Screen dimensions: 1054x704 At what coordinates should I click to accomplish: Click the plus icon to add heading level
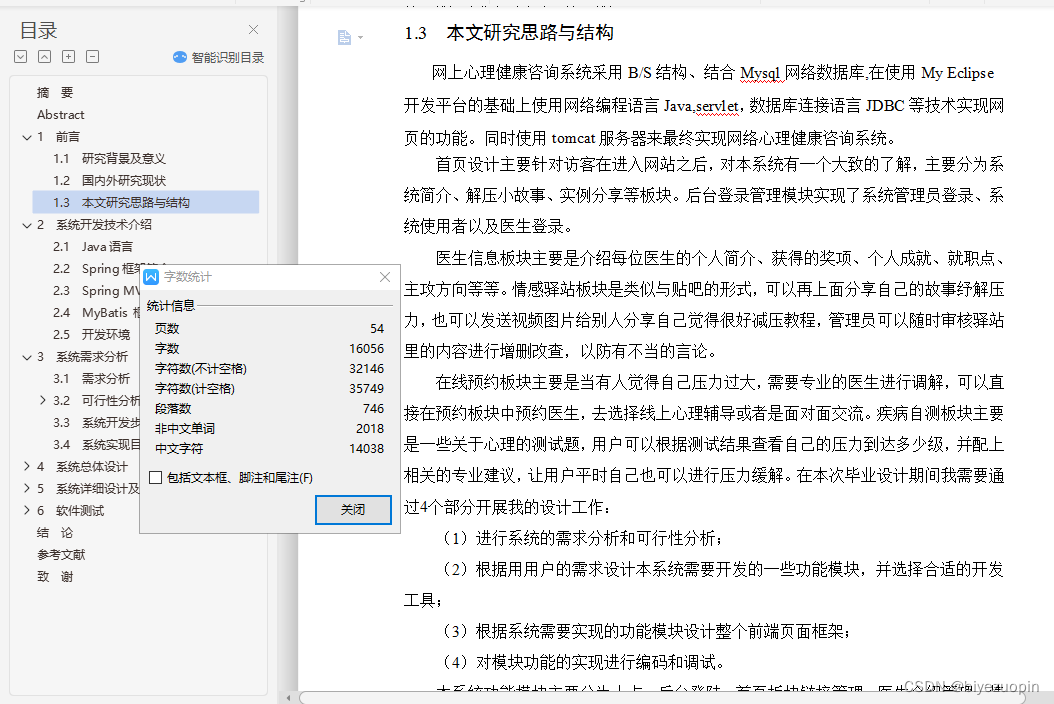[x=69, y=56]
